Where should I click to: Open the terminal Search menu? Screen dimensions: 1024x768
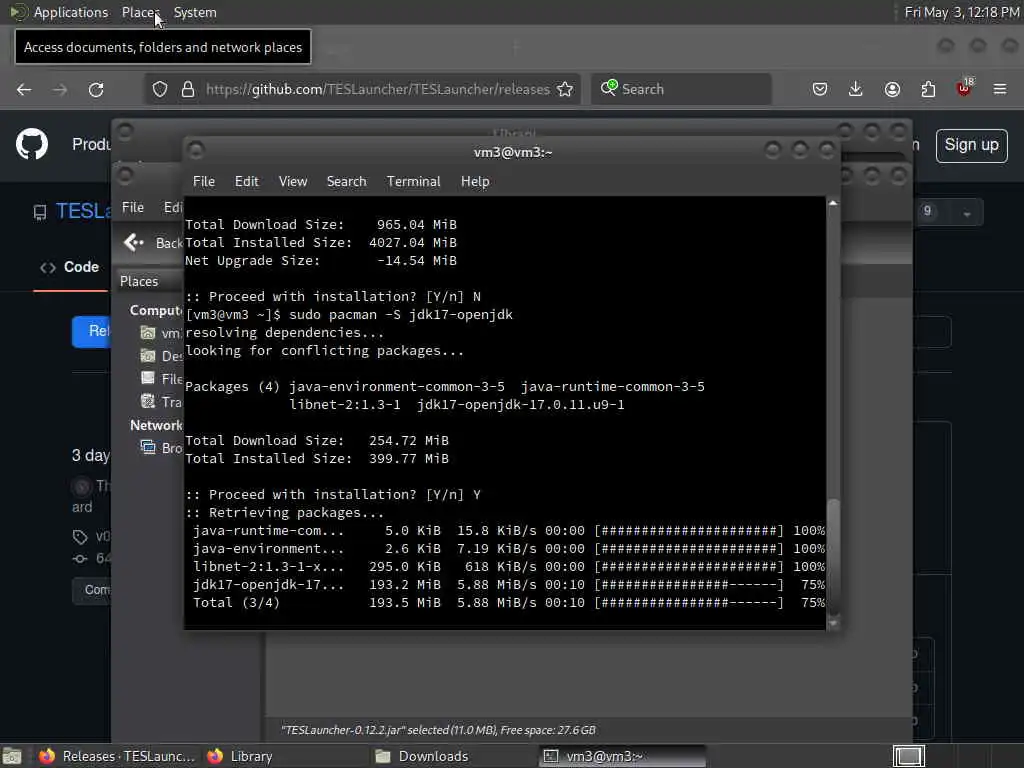coord(346,182)
